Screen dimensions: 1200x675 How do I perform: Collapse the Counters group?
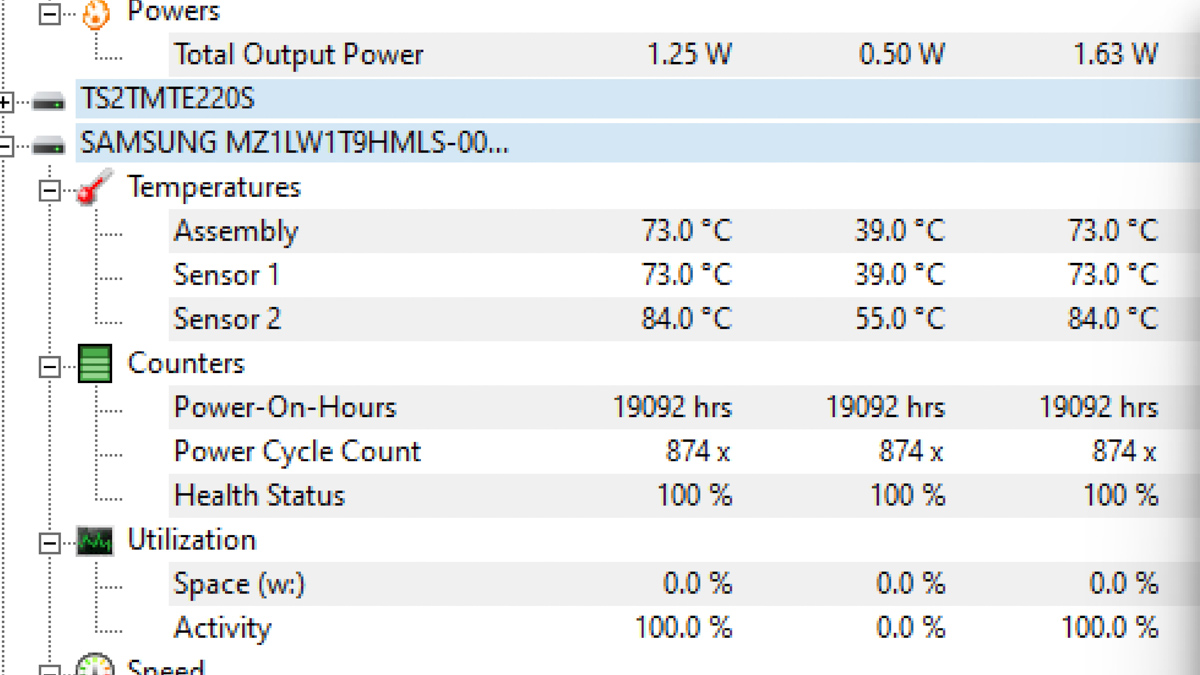point(49,367)
